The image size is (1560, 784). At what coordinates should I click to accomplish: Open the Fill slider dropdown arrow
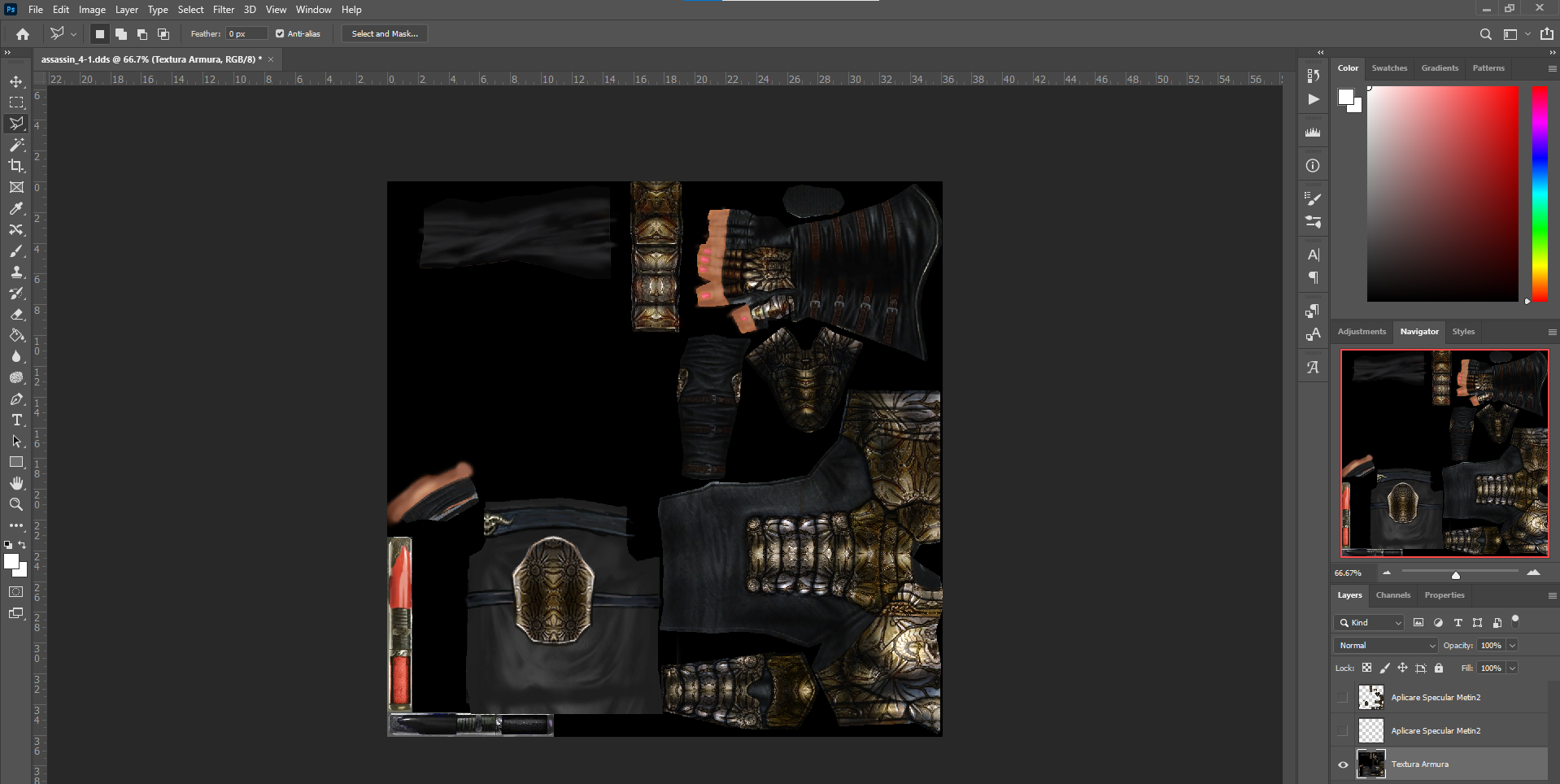[1512, 669]
